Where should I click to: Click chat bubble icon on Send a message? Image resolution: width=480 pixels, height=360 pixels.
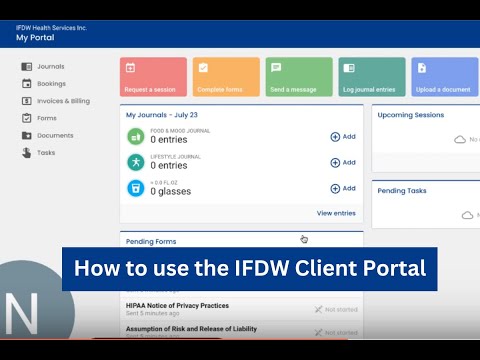(276, 68)
